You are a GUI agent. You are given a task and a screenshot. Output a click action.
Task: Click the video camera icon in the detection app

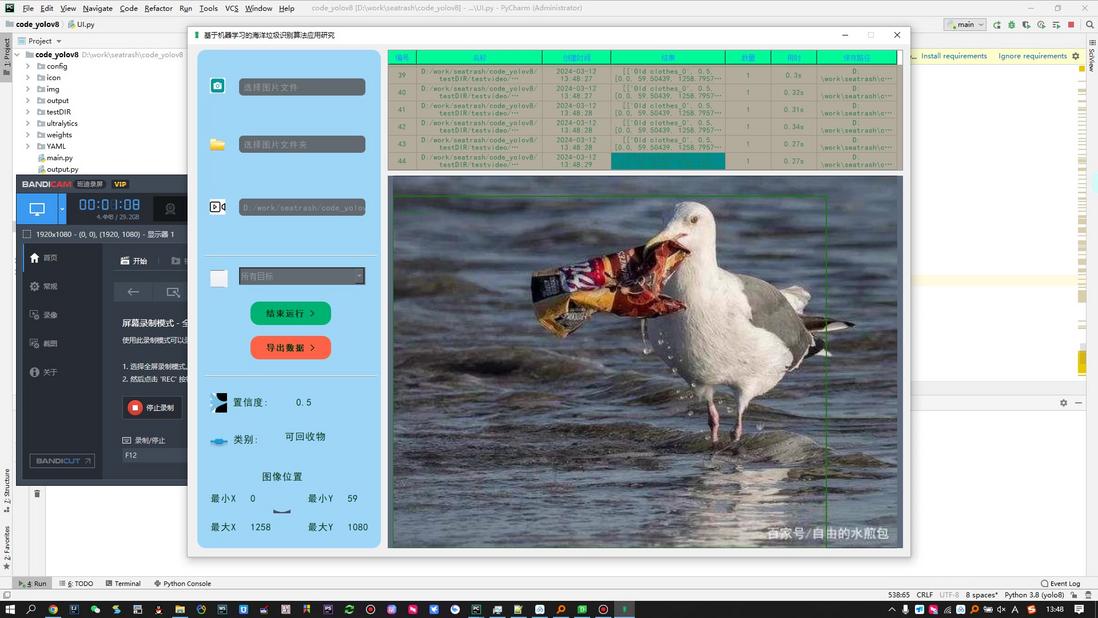tap(218, 206)
